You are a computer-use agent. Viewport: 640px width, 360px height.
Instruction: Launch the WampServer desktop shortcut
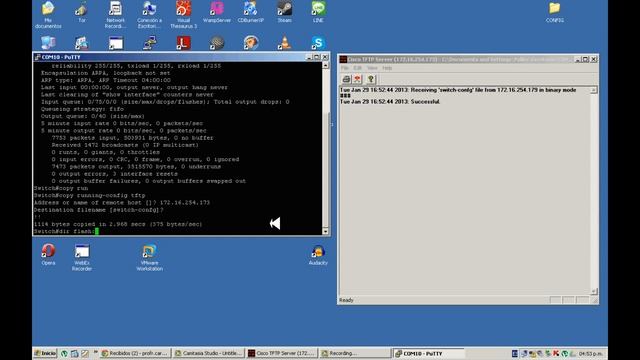[x=217, y=12]
